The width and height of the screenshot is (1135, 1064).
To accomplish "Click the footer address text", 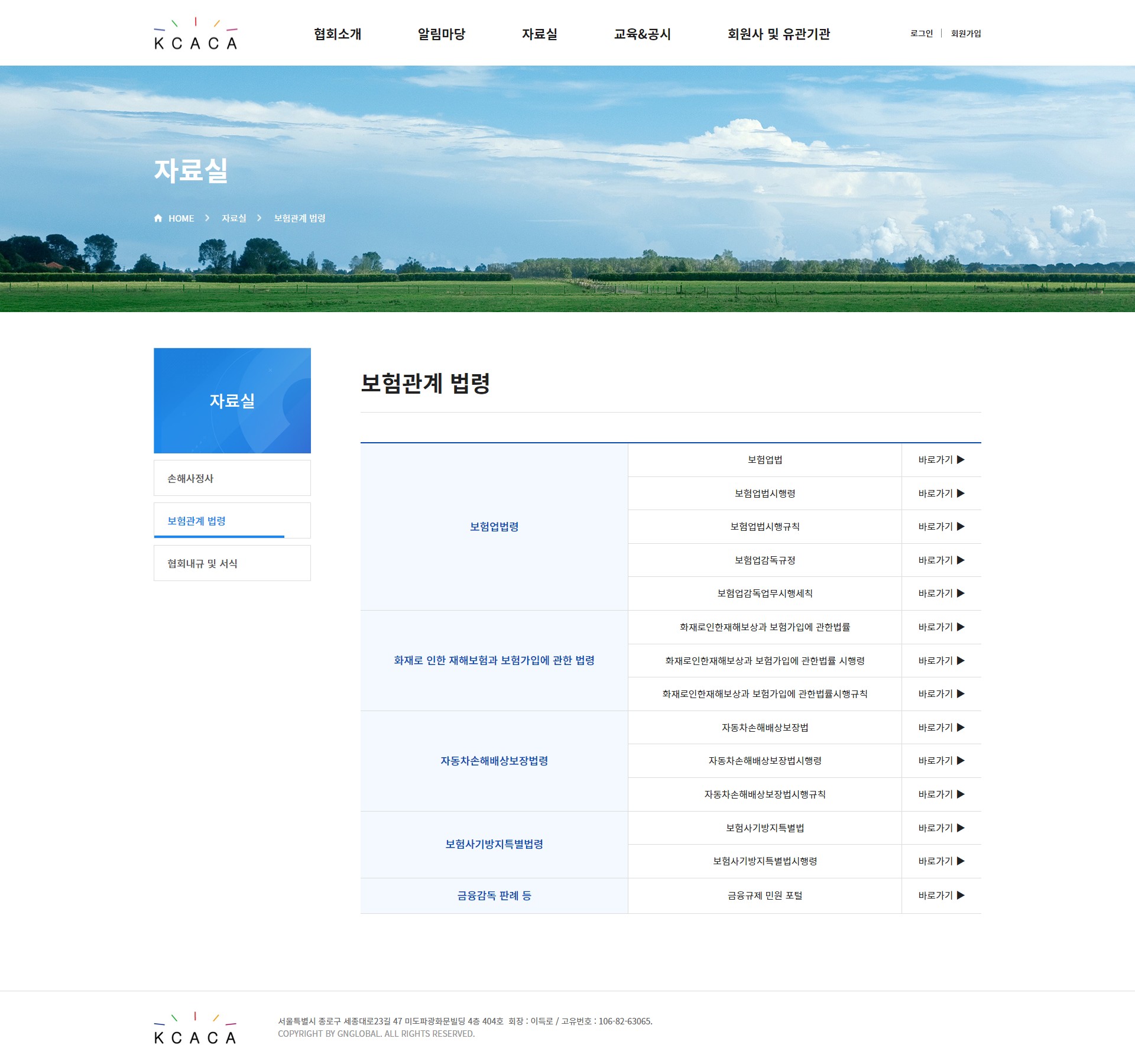I will (465, 1021).
